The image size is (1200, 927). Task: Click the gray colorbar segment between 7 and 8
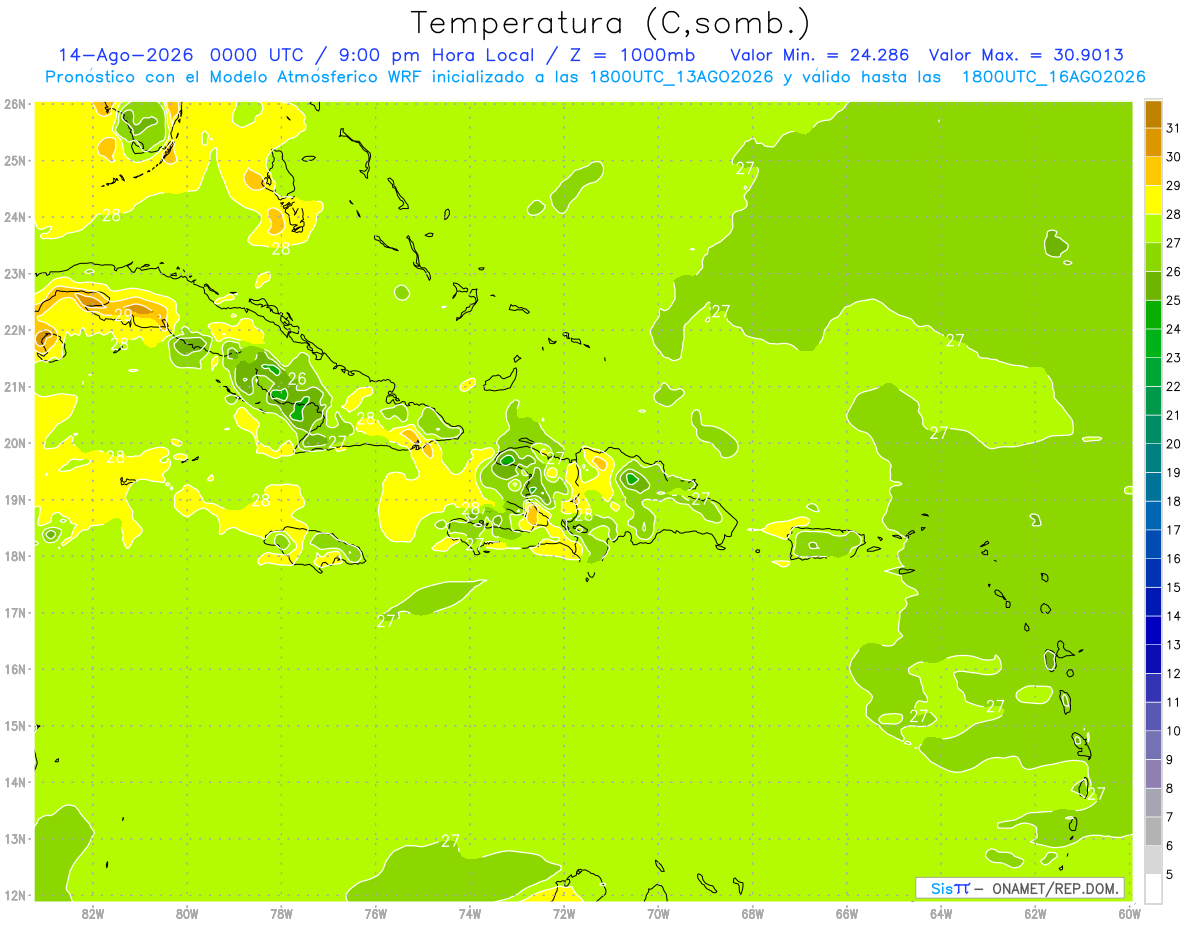[1153, 802]
